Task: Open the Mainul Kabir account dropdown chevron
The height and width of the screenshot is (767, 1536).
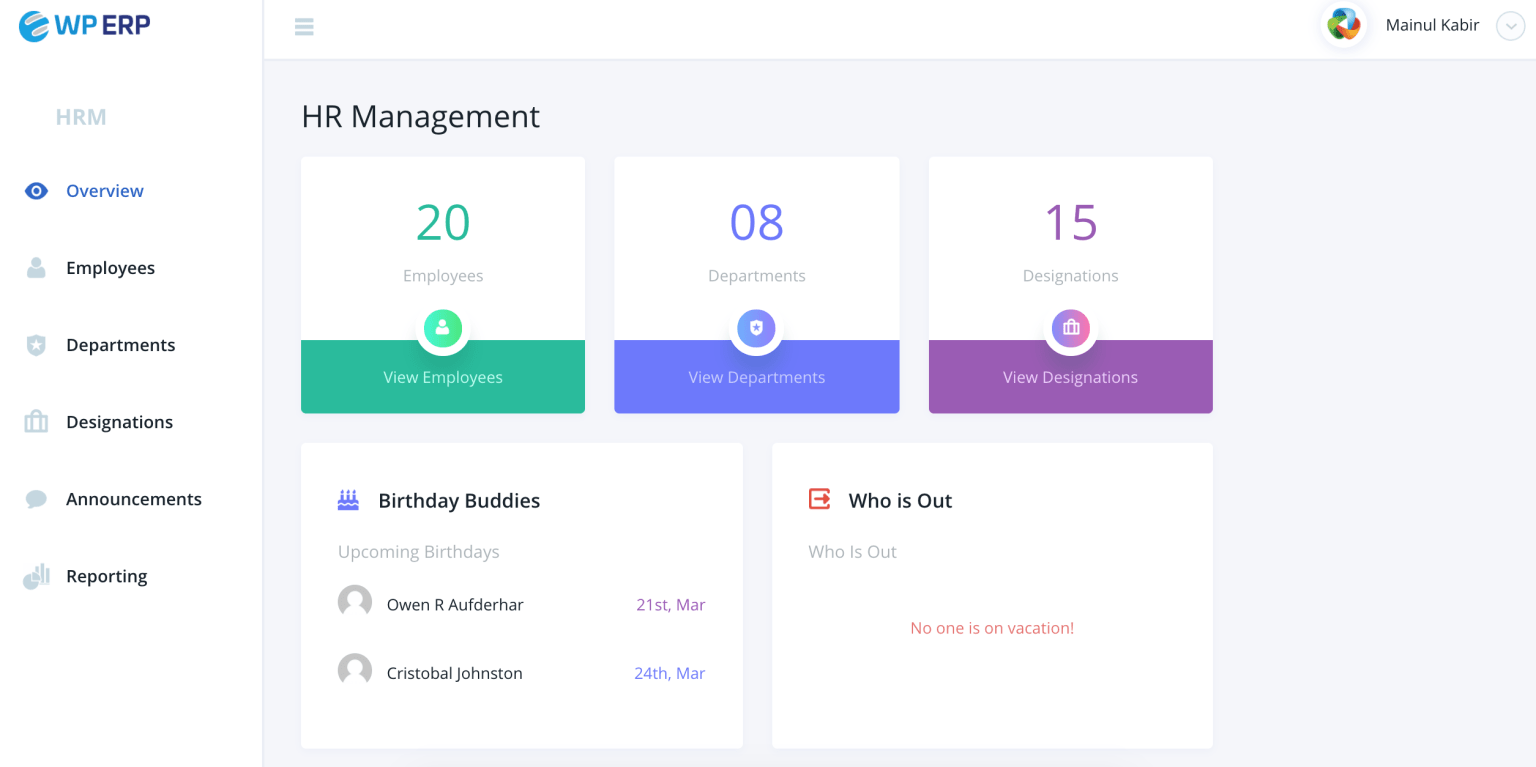Action: point(1510,26)
